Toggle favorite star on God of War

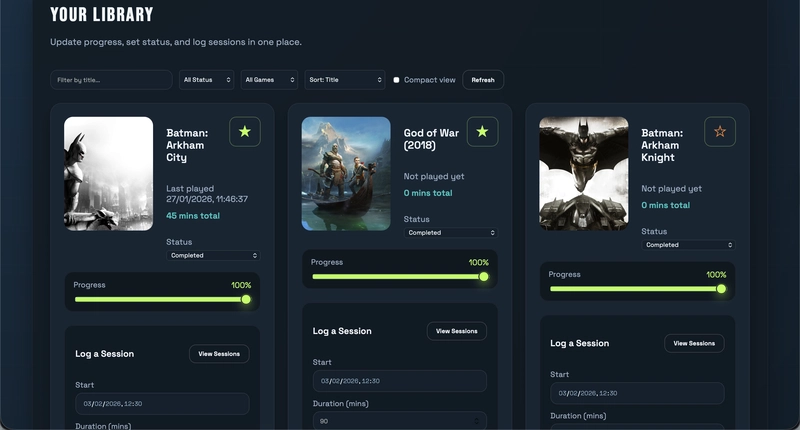(x=482, y=132)
